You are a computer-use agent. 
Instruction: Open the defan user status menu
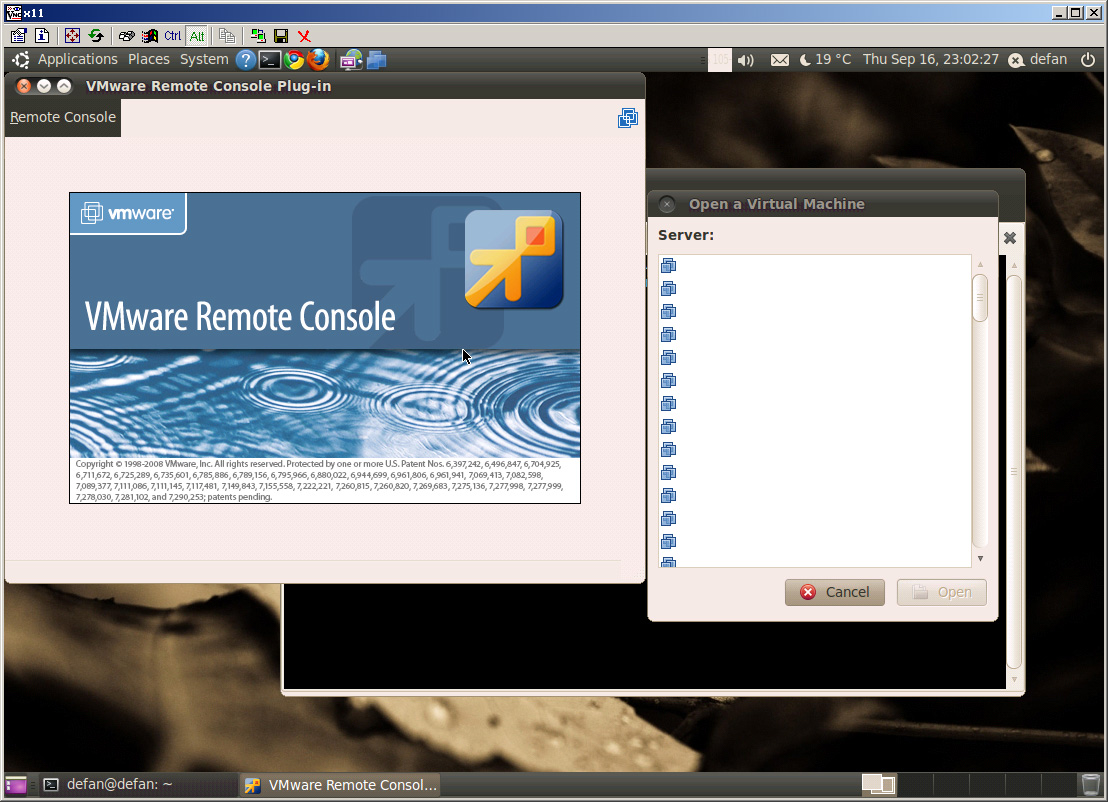(x=1037, y=59)
